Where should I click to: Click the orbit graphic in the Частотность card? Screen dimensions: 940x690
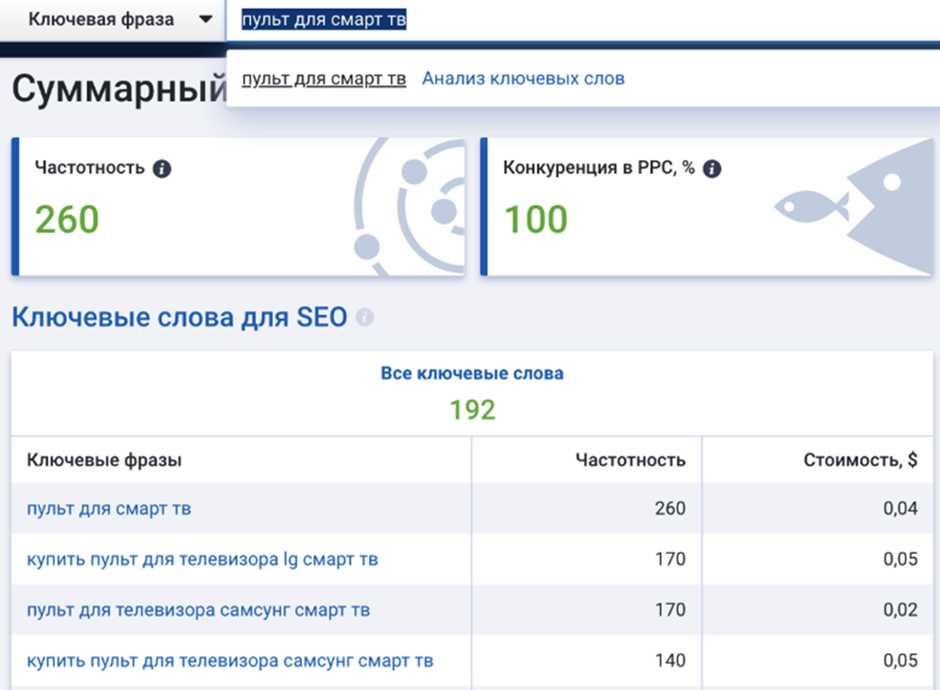coord(410,207)
